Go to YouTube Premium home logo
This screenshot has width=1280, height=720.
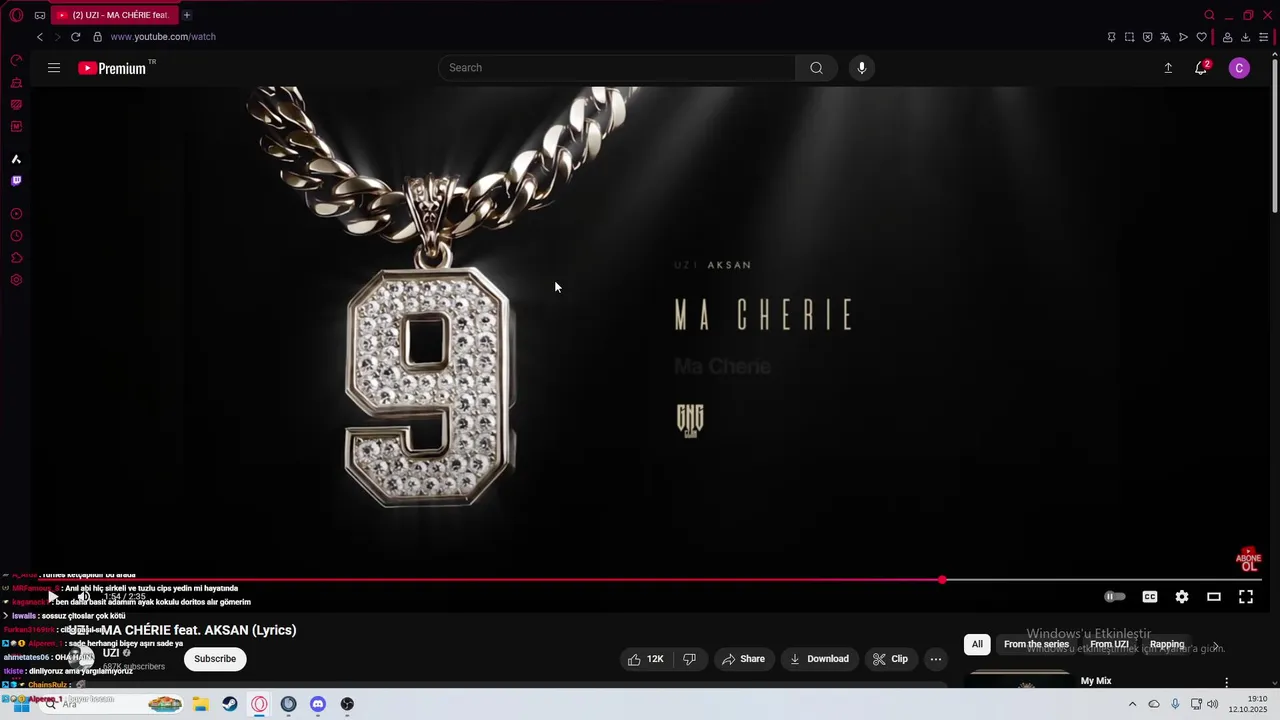click(x=114, y=68)
